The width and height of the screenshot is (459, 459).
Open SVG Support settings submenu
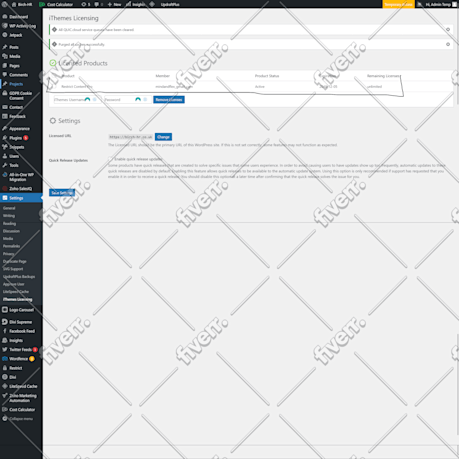(13, 269)
